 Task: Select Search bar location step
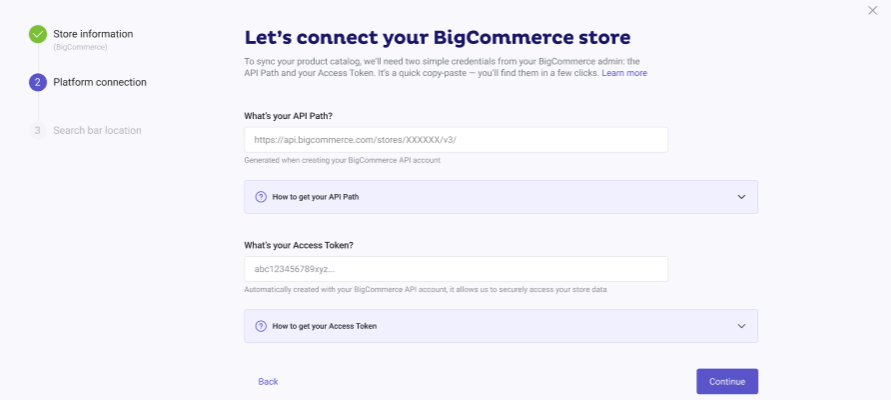[97, 130]
